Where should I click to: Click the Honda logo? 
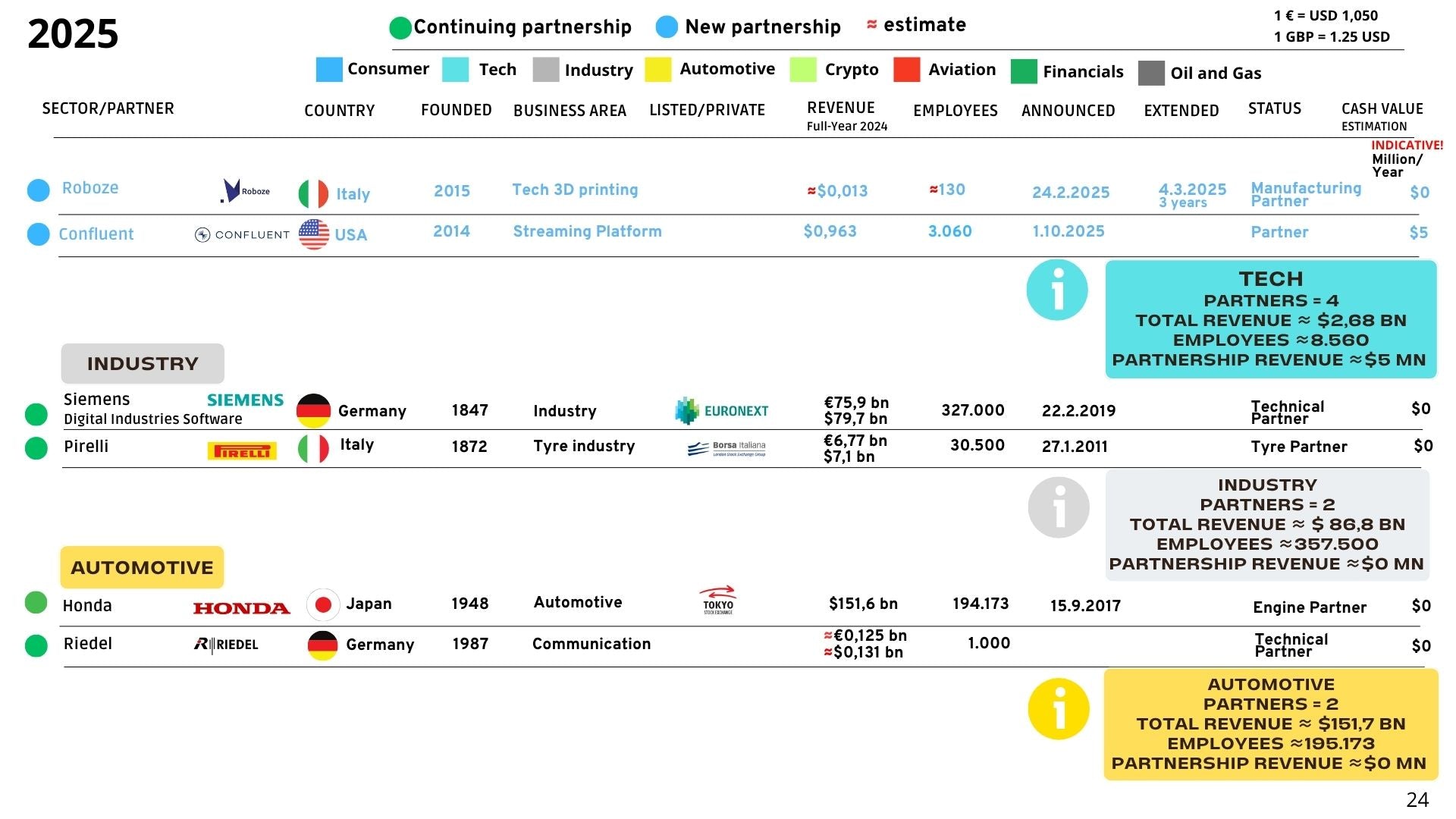click(x=241, y=607)
